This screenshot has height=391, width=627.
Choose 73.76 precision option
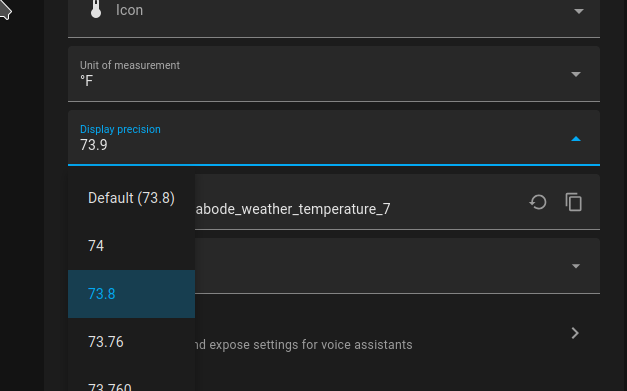click(132, 342)
